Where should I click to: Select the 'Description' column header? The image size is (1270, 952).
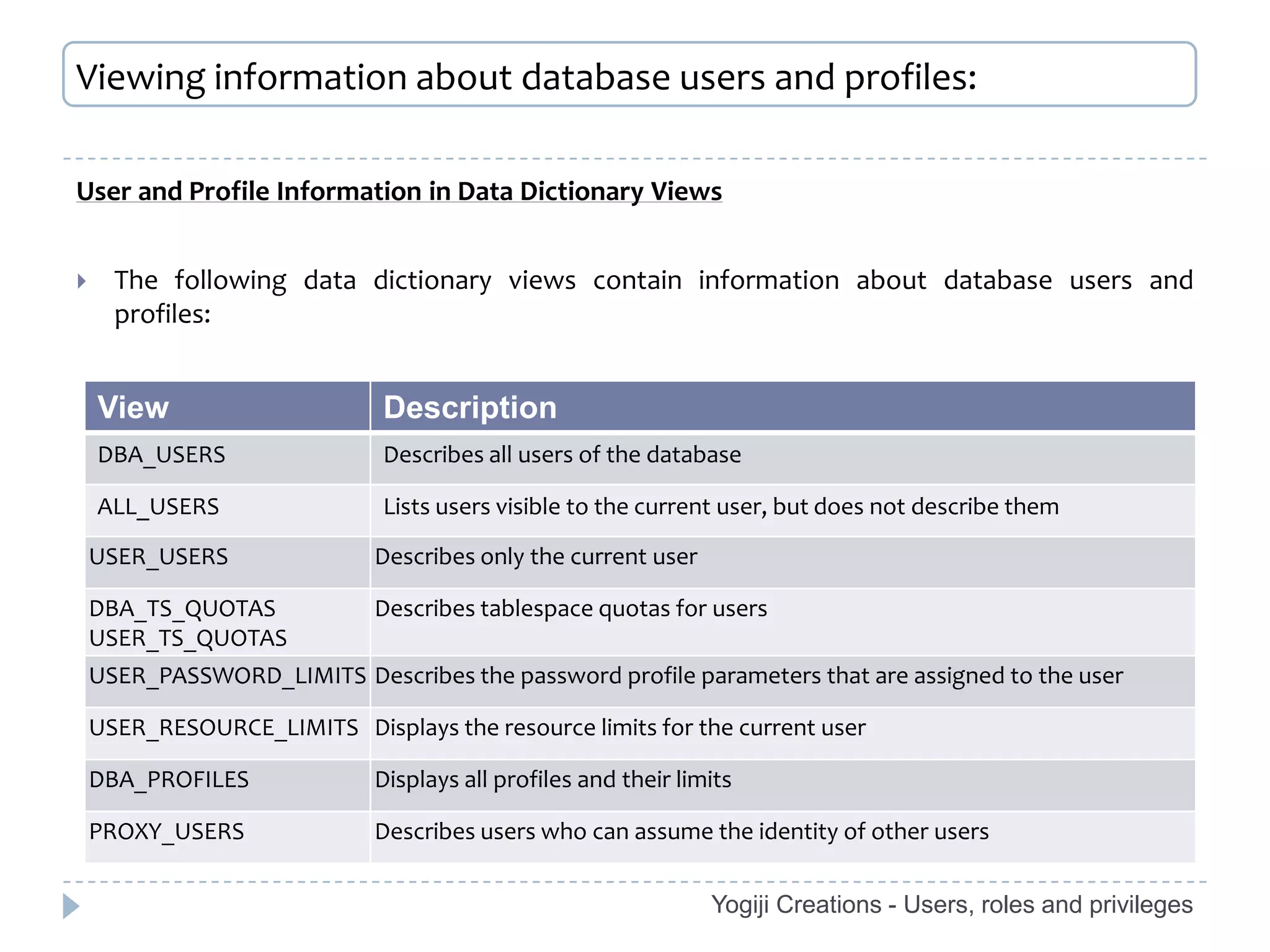(783, 407)
